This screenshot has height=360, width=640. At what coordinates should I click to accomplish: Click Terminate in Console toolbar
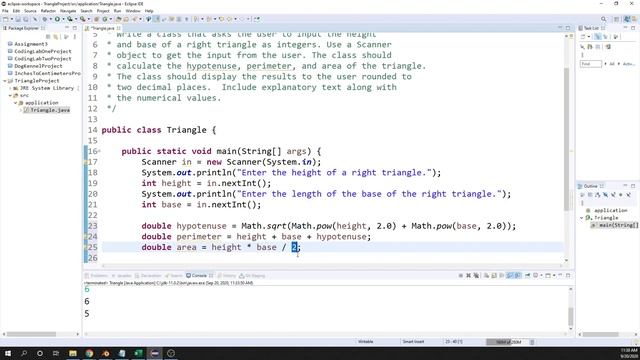tap(461, 276)
